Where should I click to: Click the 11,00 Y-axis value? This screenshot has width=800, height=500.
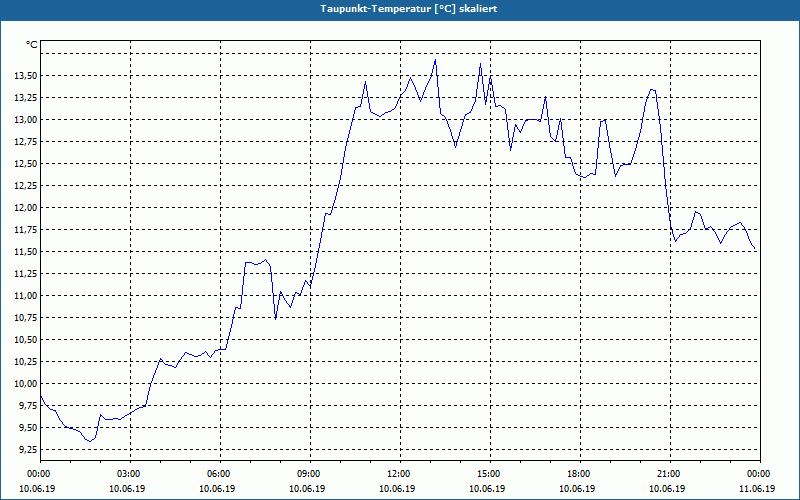point(26,295)
